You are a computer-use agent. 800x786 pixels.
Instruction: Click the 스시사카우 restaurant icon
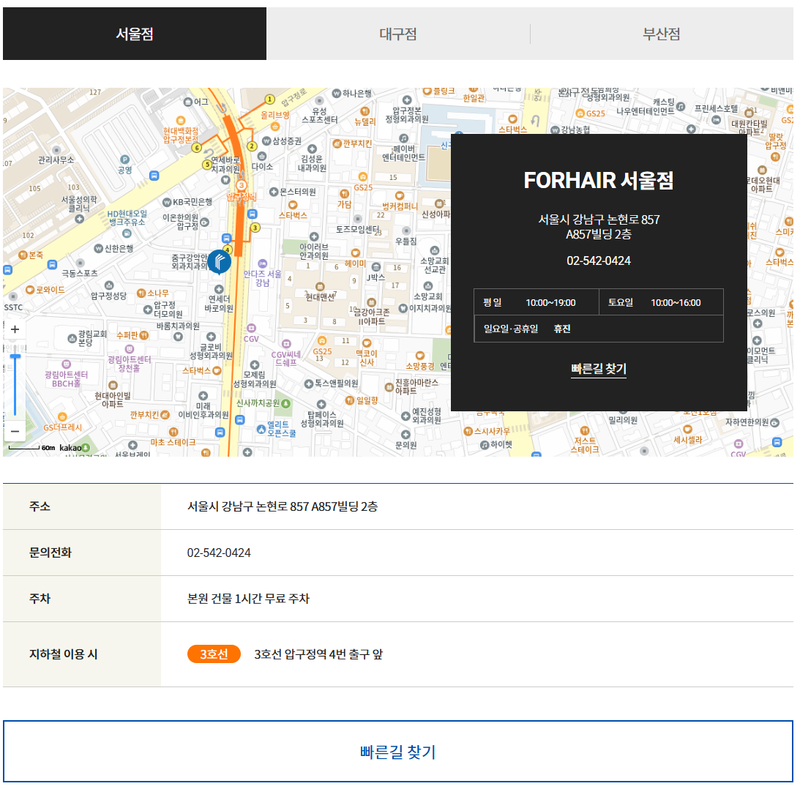tap(468, 432)
